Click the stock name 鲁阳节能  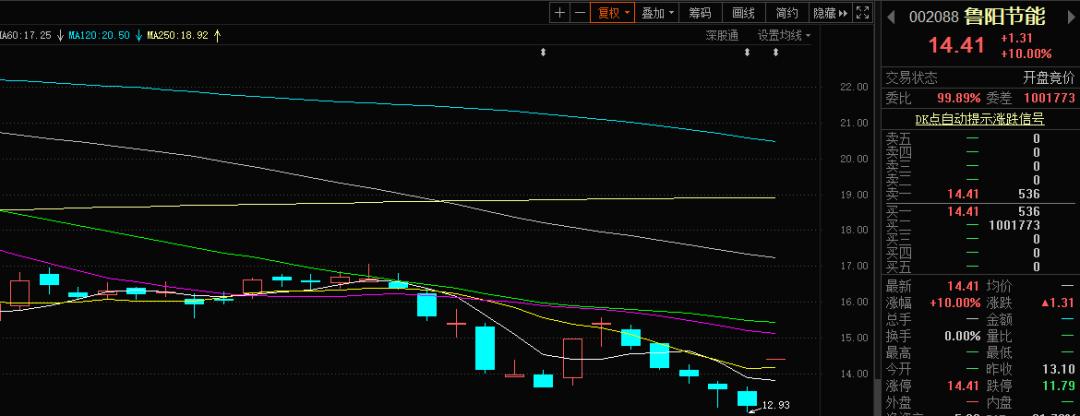point(1004,16)
